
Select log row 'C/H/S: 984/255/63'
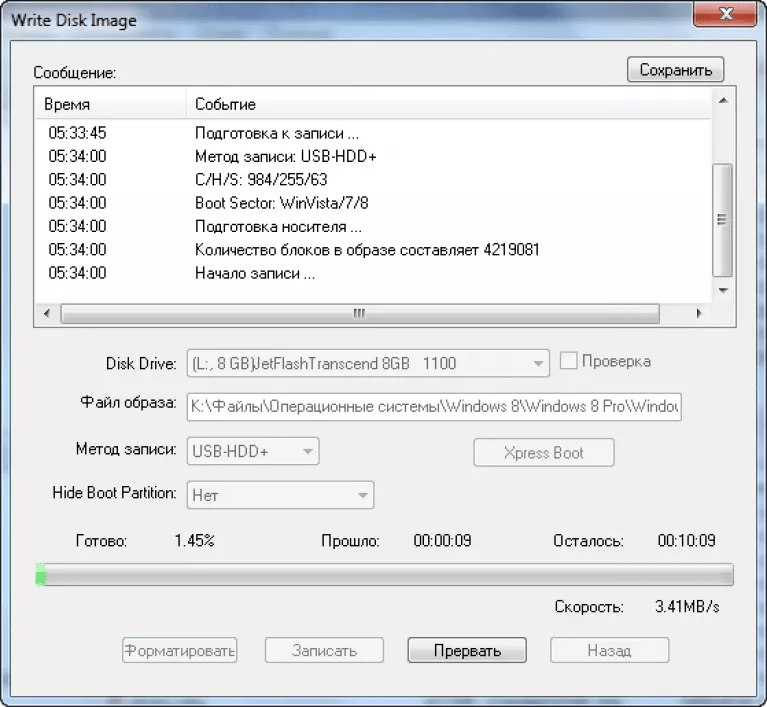(373, 180)
